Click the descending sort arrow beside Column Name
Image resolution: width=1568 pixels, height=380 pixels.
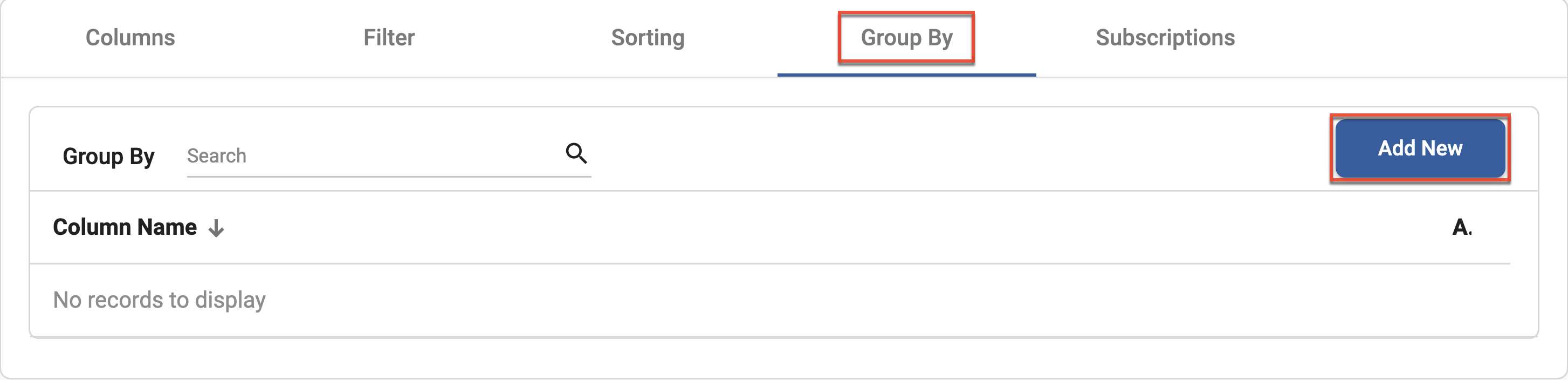216,229
